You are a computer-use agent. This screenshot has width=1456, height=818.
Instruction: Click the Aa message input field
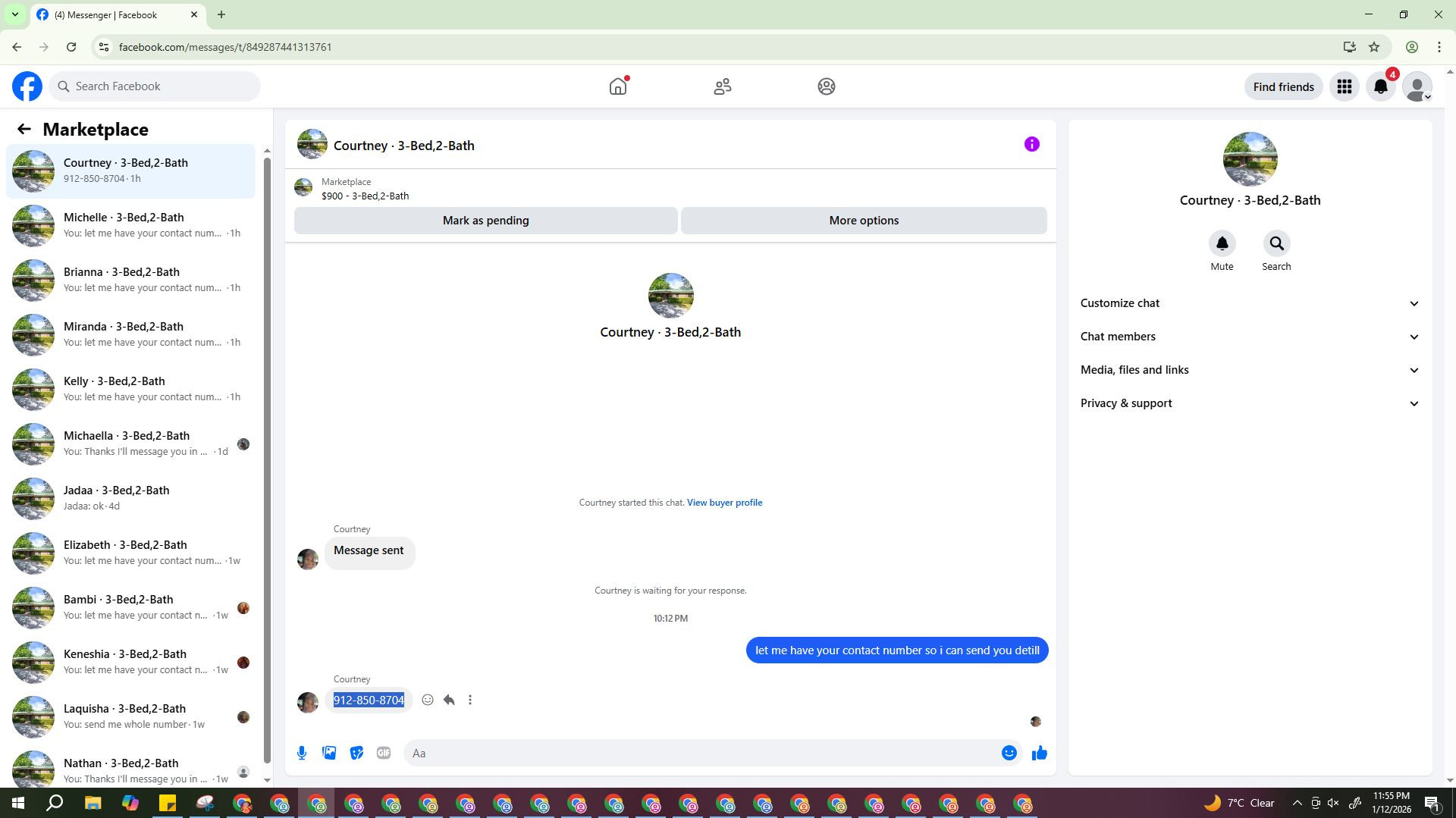click(x=701, y=753)
